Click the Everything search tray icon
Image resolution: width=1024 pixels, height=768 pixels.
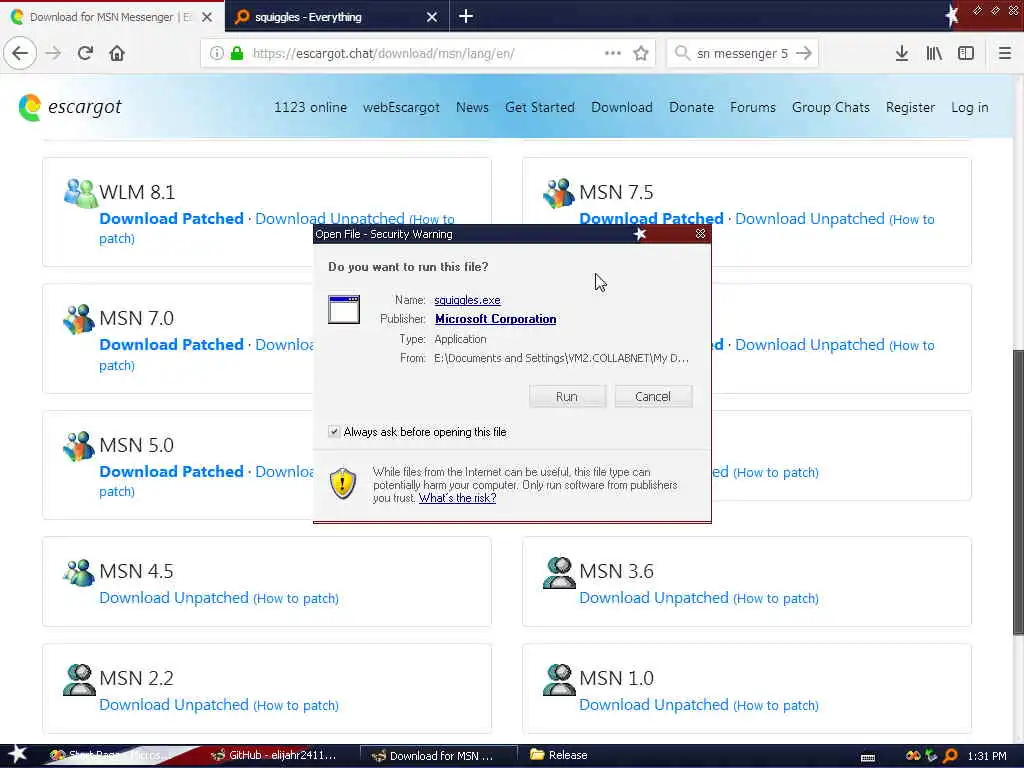pyautogui.click(x=951, y=756)
